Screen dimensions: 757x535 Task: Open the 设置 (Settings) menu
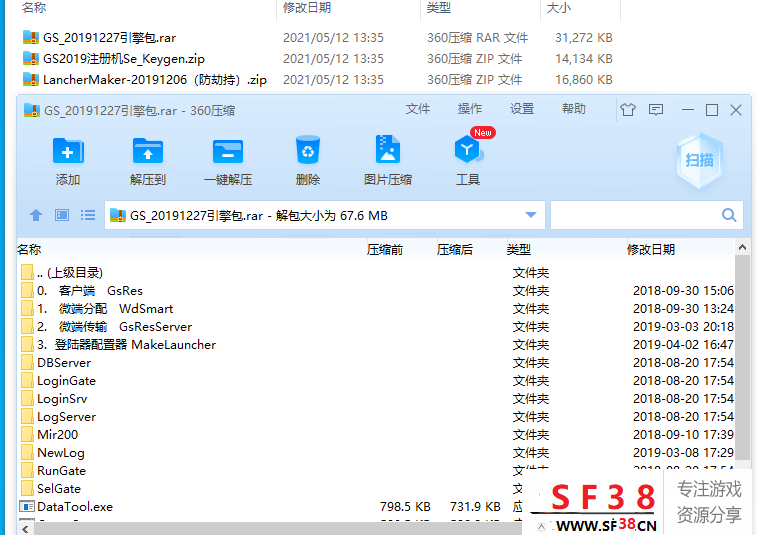pyautogui.click(x=522, y=109)
